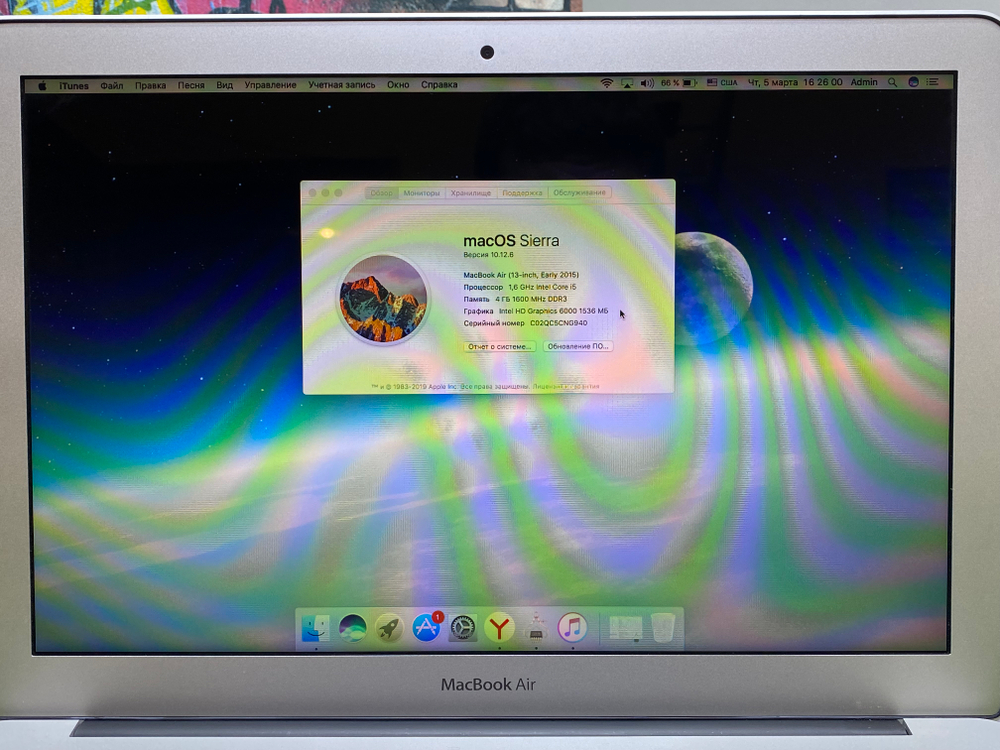Launch Yandex Browser from the Dock
1000x750 pixels.
498,628
